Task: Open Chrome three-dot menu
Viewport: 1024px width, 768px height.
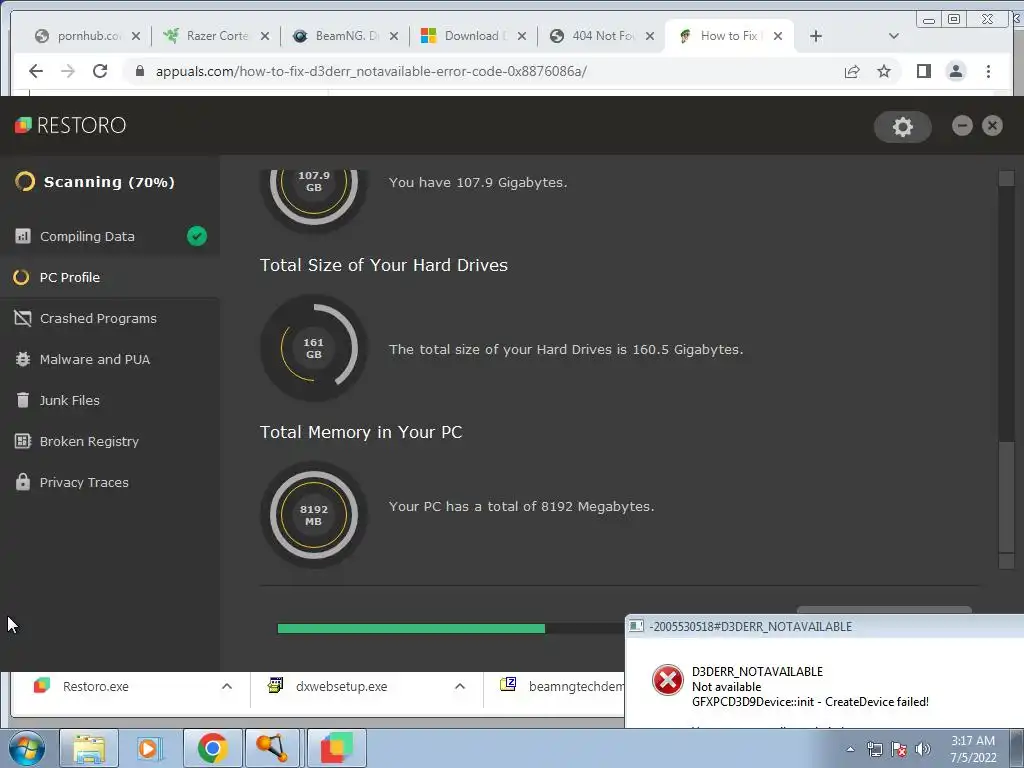Action: tap(988, 71)
